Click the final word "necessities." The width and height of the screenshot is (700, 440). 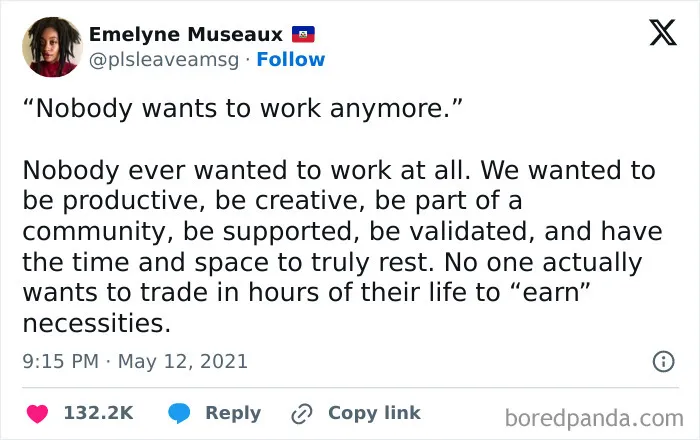pyautogui.click(x=96, y=323)
